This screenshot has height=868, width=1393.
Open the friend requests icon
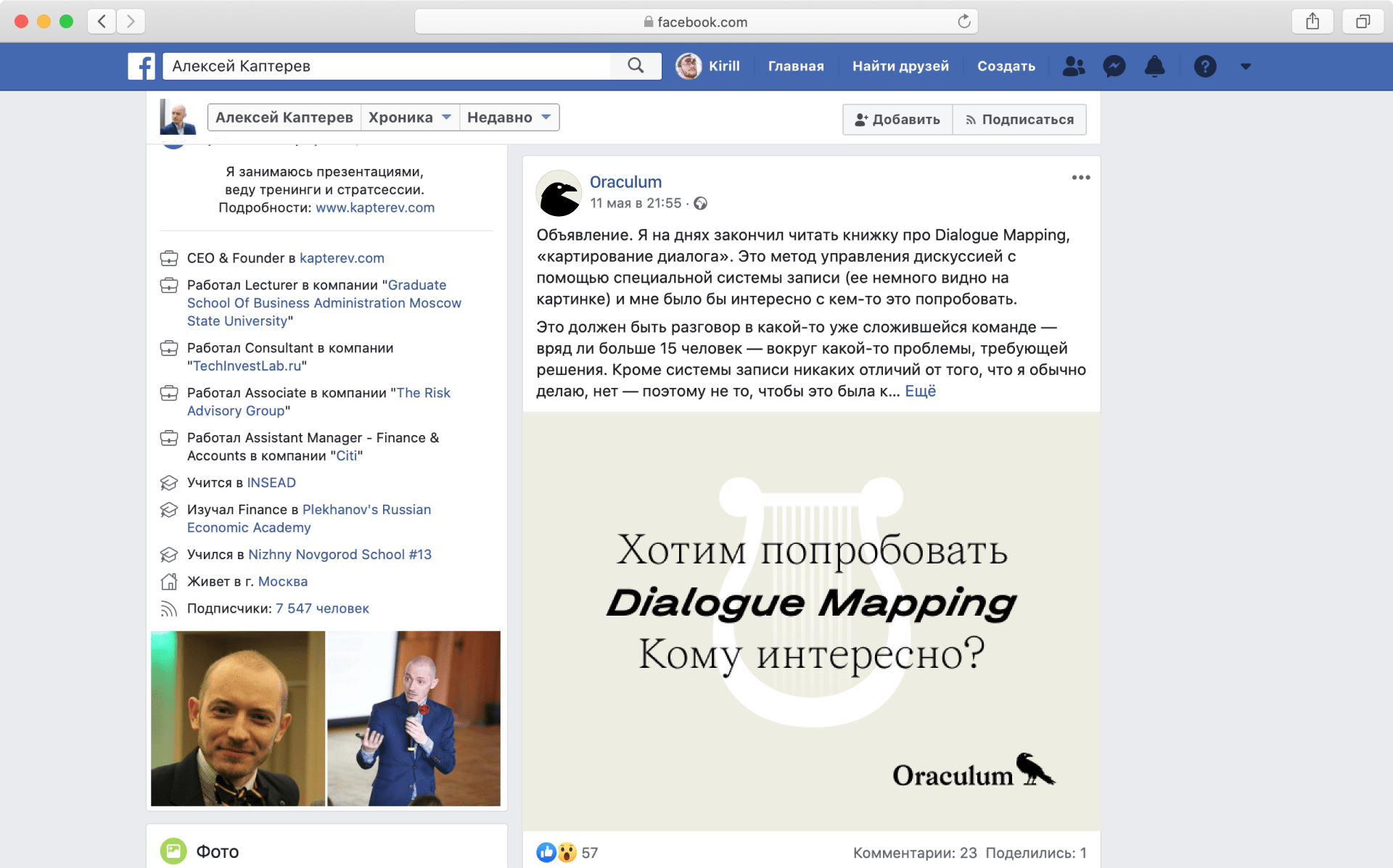point(1073,66)
